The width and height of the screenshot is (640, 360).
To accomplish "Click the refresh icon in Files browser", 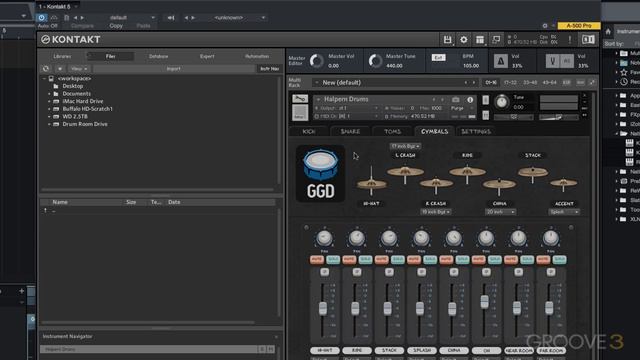I will point(46,69).
